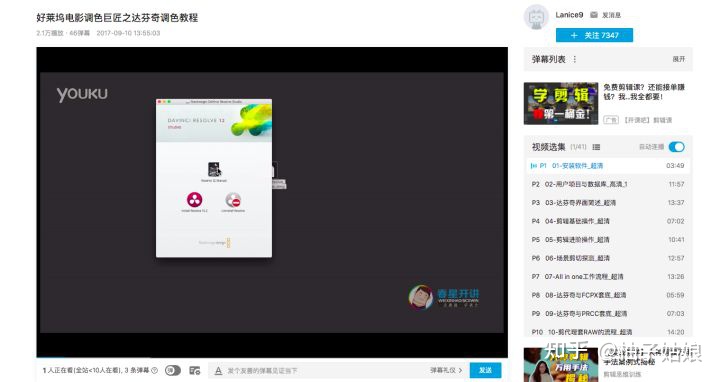Select episode P9 09-达芬奇与PRCC套底_超清
The height and width of the screenshot is (382, 720).
point(608,314)
